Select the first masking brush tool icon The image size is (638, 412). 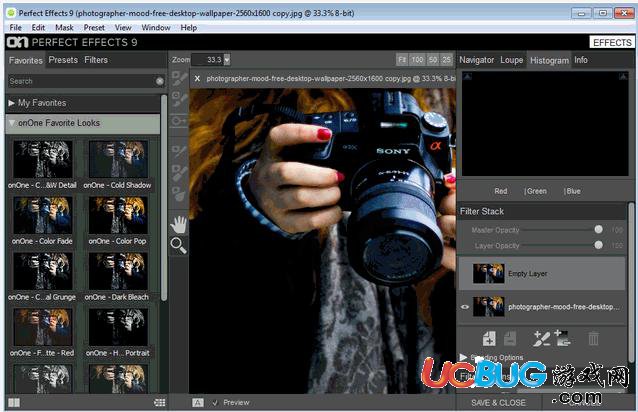click(x=178, y=78)
